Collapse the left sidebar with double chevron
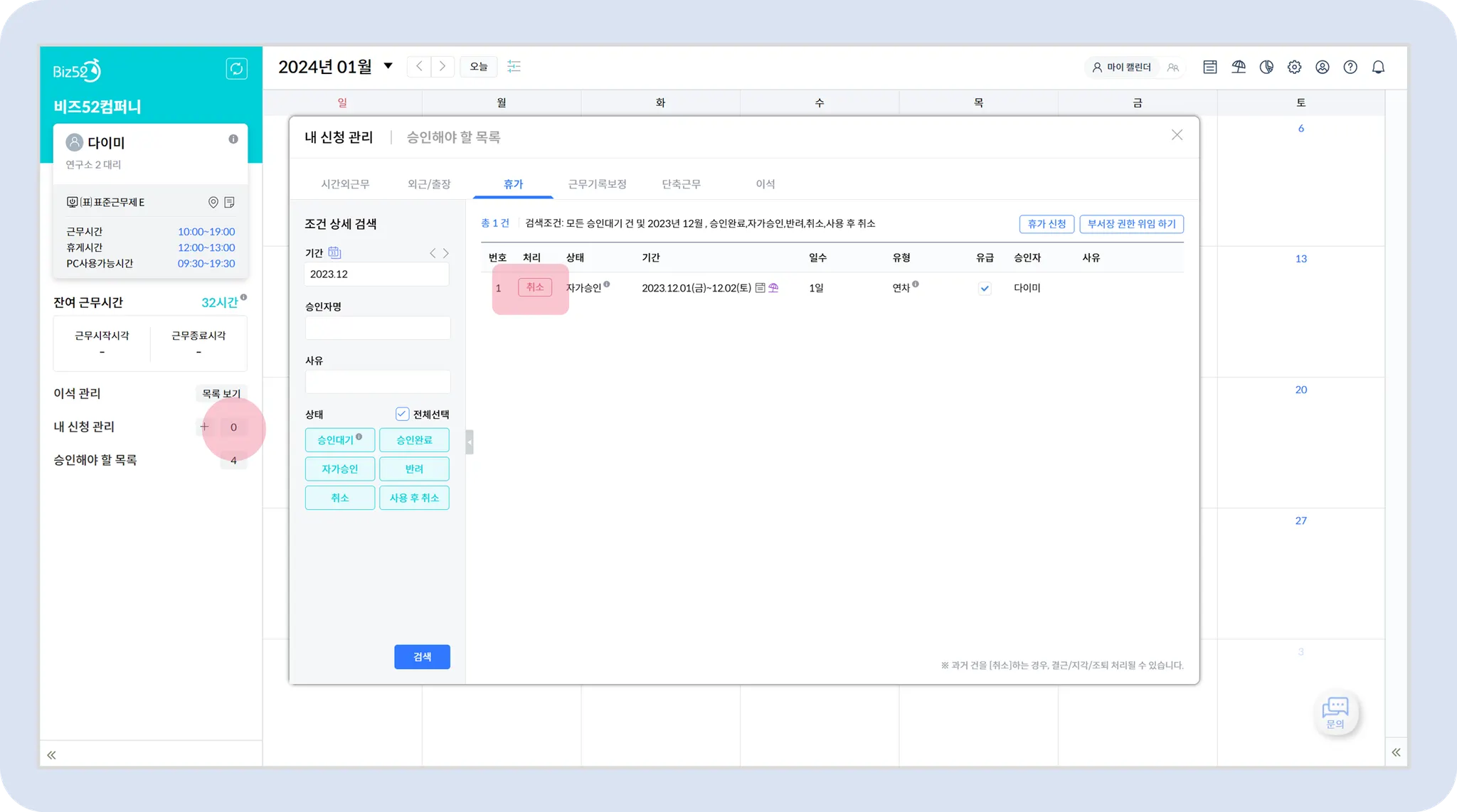1457x812 pixels. pyautogui.click(x=51, y=755)
